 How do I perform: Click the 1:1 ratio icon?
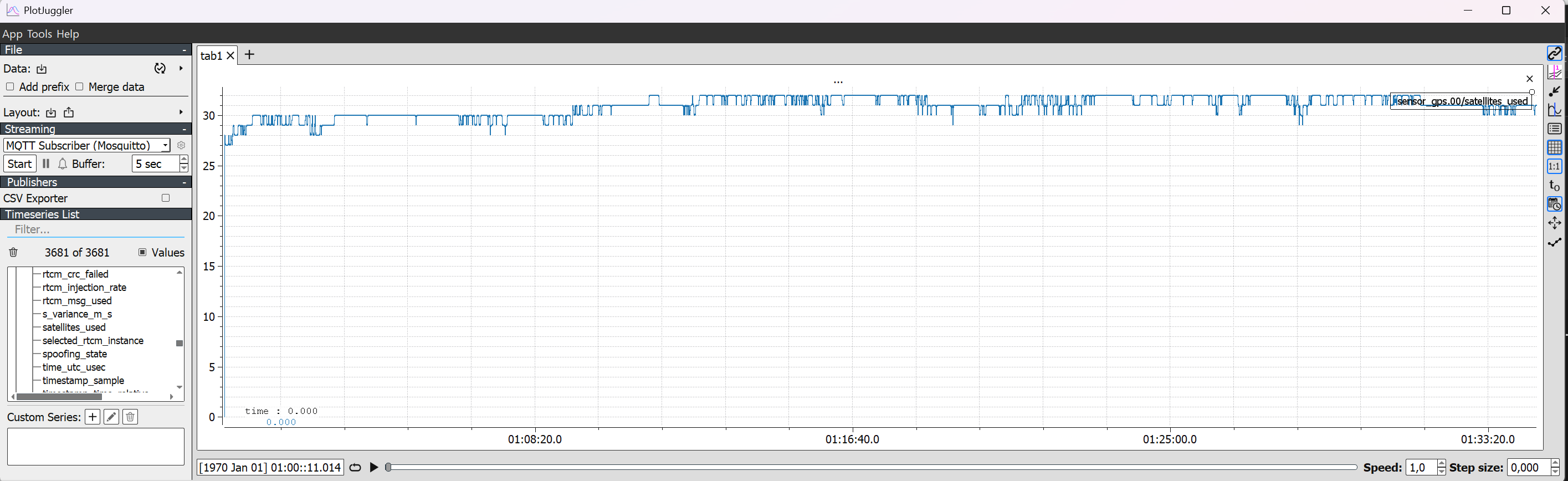pyautogui.click(x=1554, y=166)
